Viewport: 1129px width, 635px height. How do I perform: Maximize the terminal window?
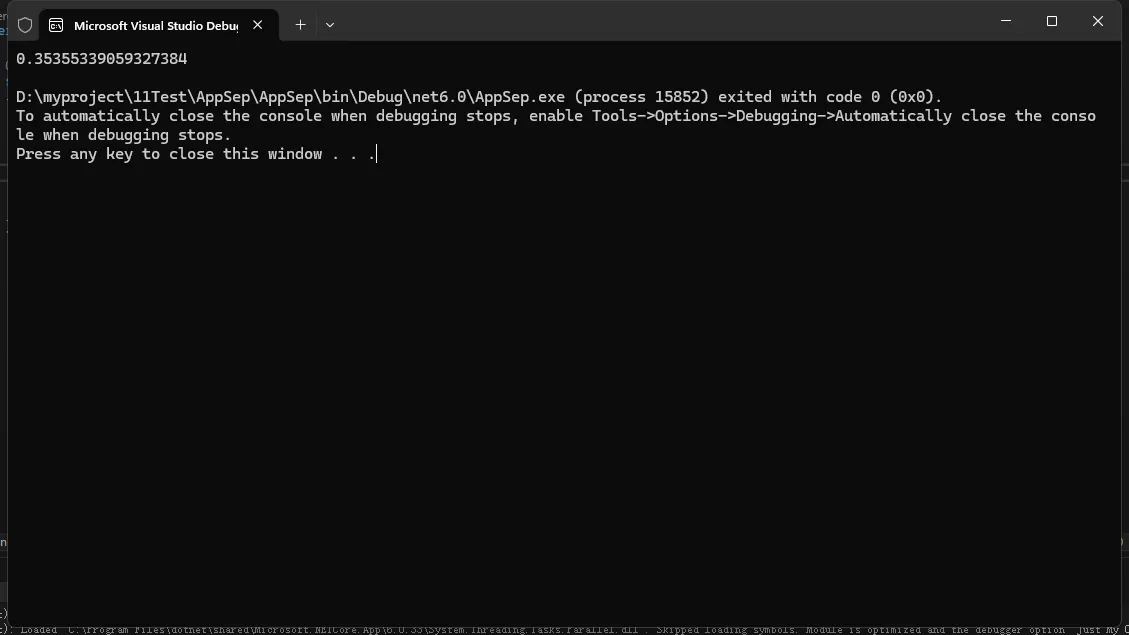click(1052, 21)
